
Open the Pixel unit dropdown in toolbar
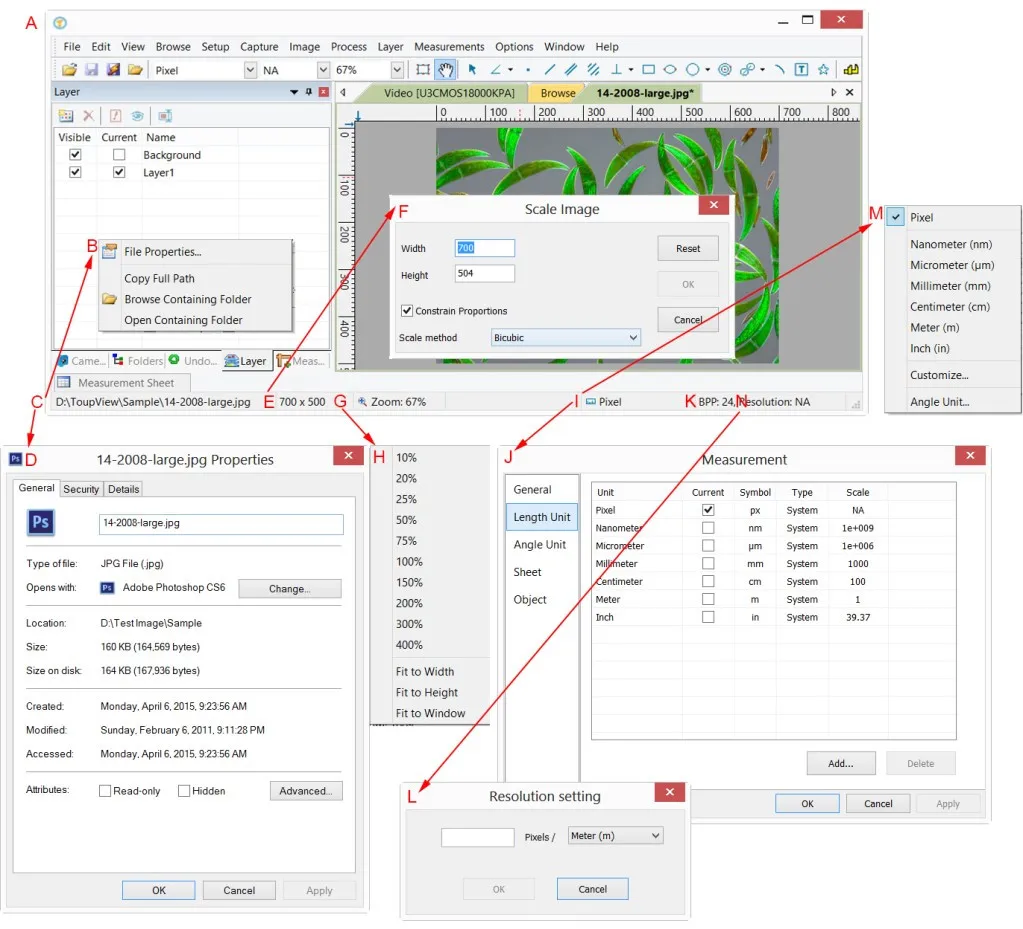(x=250, y=70)
